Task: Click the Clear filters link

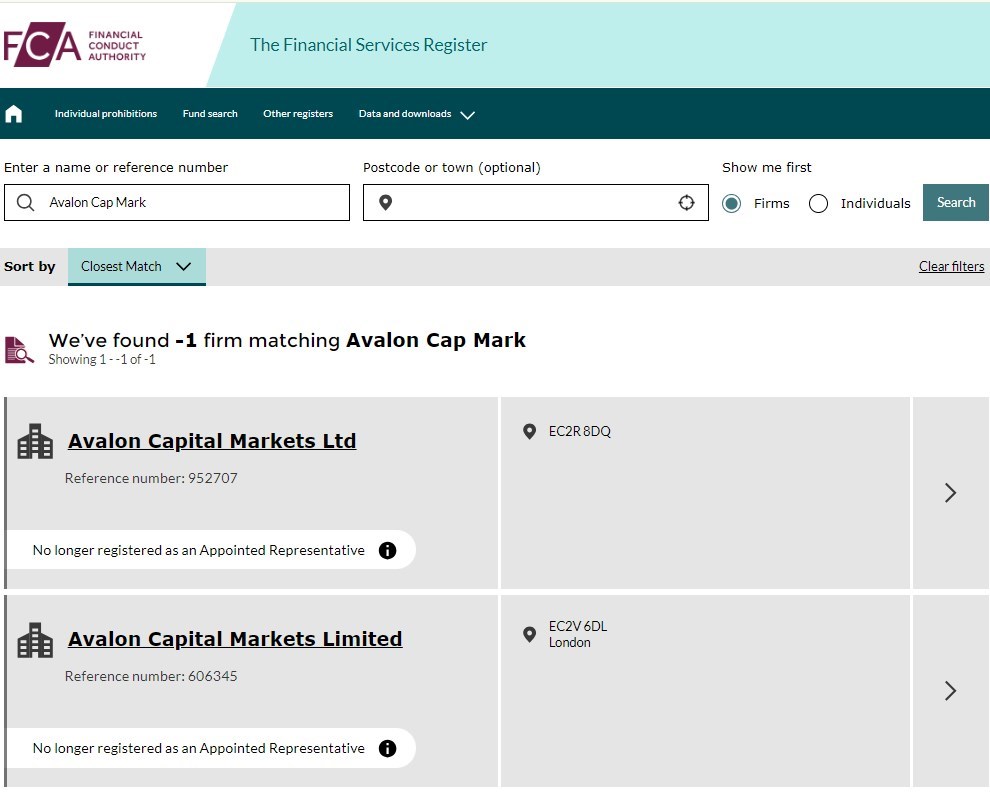Action: tap(951, 267)
